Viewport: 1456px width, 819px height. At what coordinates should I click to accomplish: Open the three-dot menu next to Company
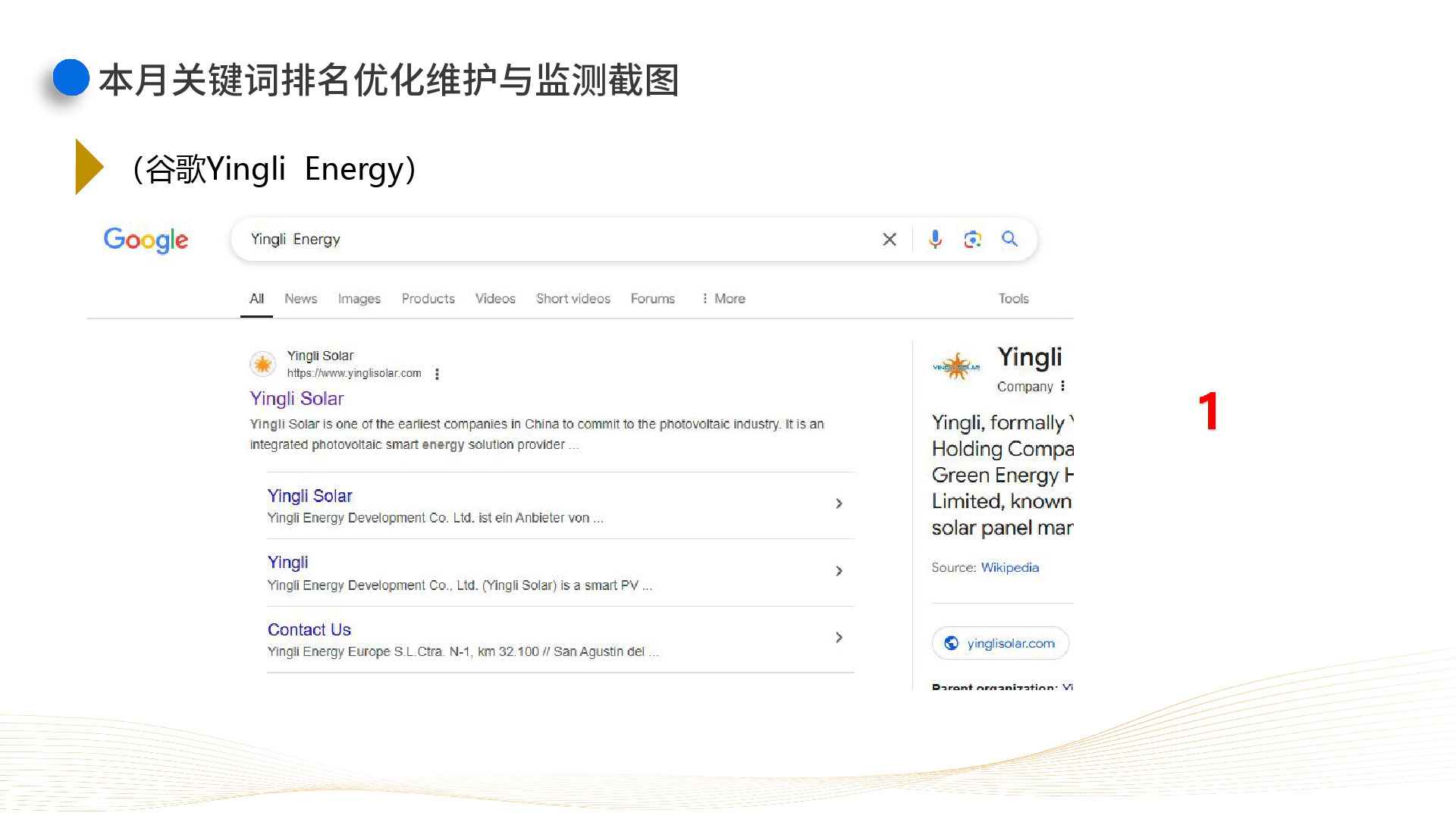pyautogui.click(x=1062, y=386)
